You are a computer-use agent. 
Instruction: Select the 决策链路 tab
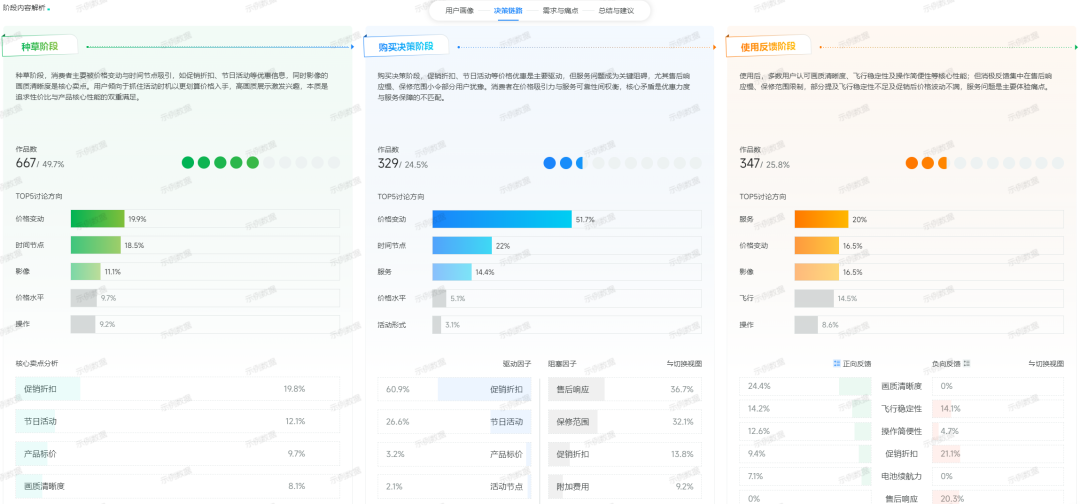coord(508,11)
